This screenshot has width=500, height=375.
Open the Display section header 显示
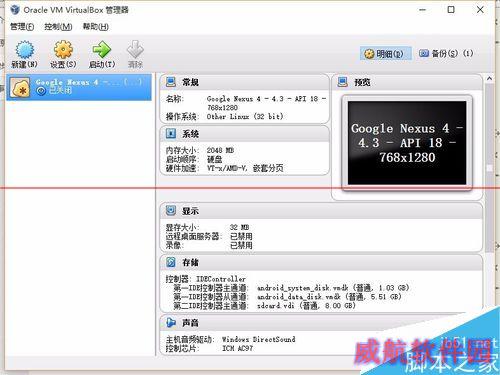190,211
